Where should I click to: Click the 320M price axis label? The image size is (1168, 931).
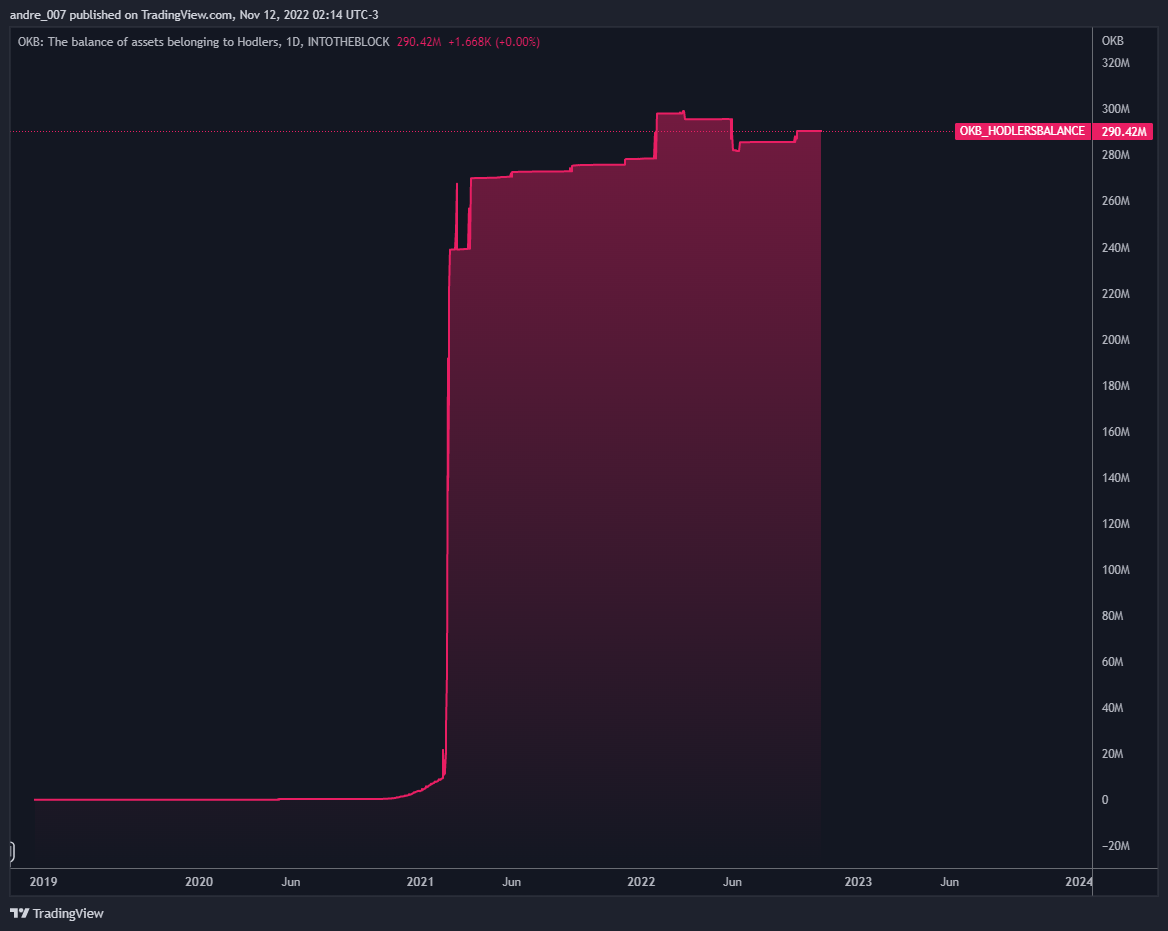[x=1116, y=63]
